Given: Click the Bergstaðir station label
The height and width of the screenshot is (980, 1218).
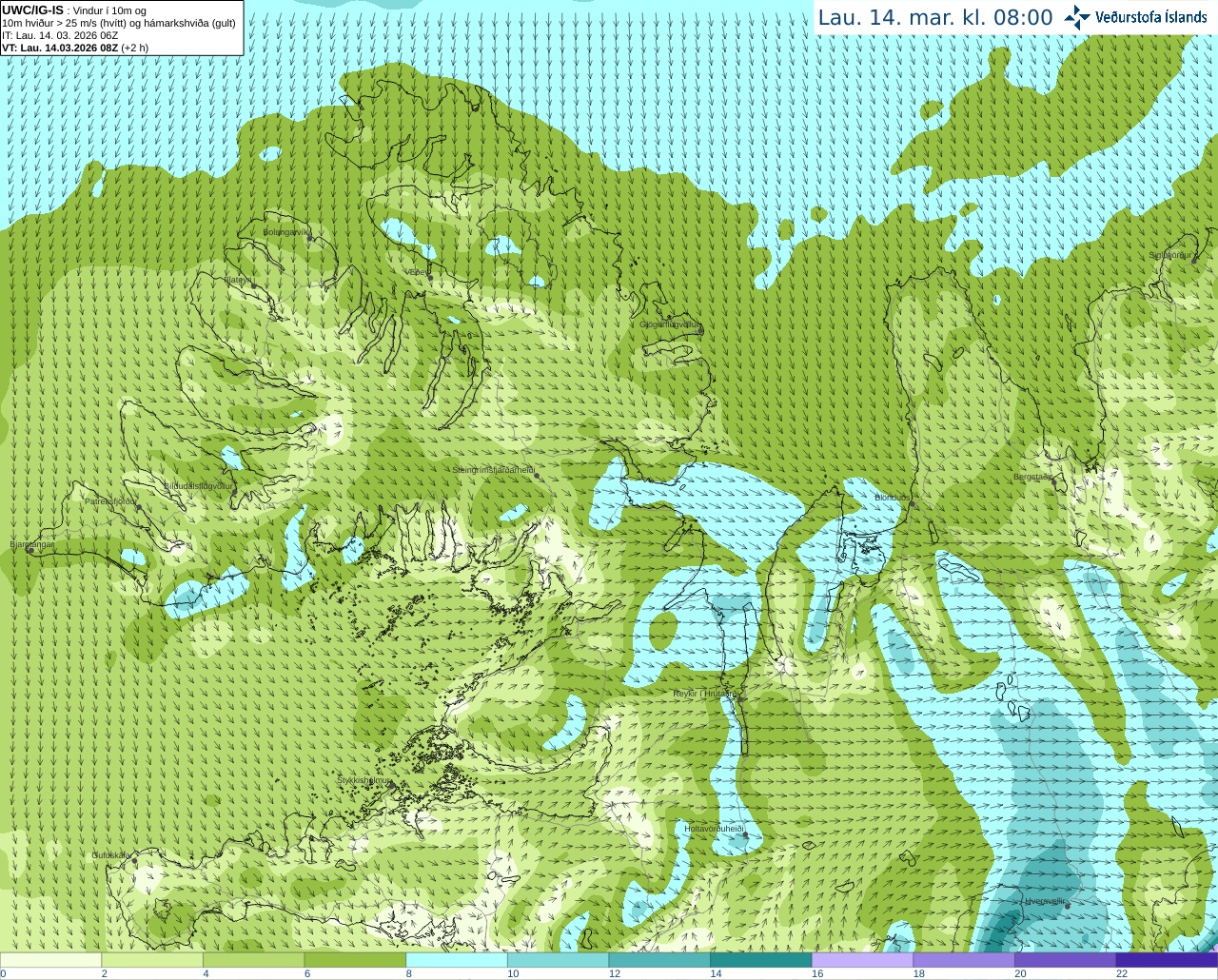Looking at the screenshot, I should coord(1032,477).
